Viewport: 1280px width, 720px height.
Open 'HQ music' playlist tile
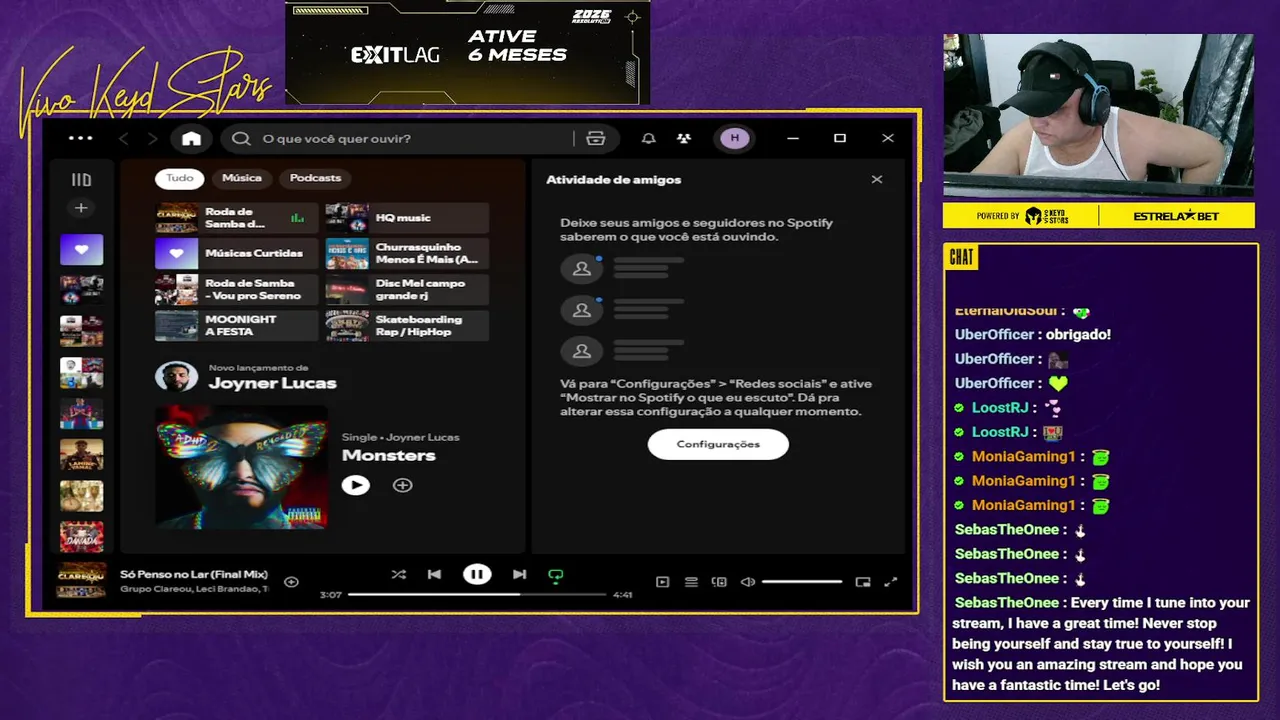click(407, 218)
